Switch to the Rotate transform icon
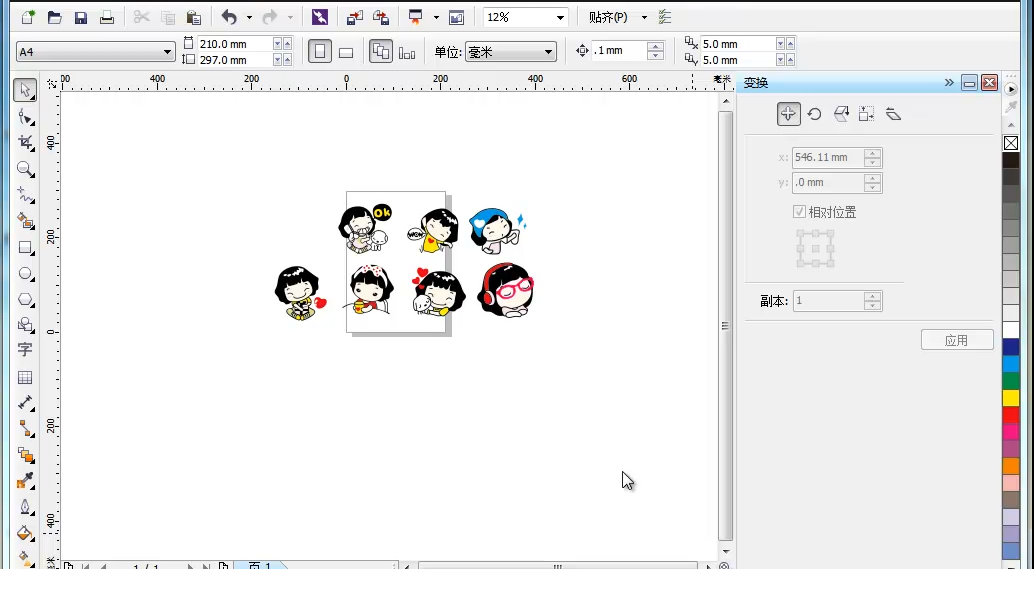The height and width of the screenshot is (592, 1034). (x=814, y=114)
